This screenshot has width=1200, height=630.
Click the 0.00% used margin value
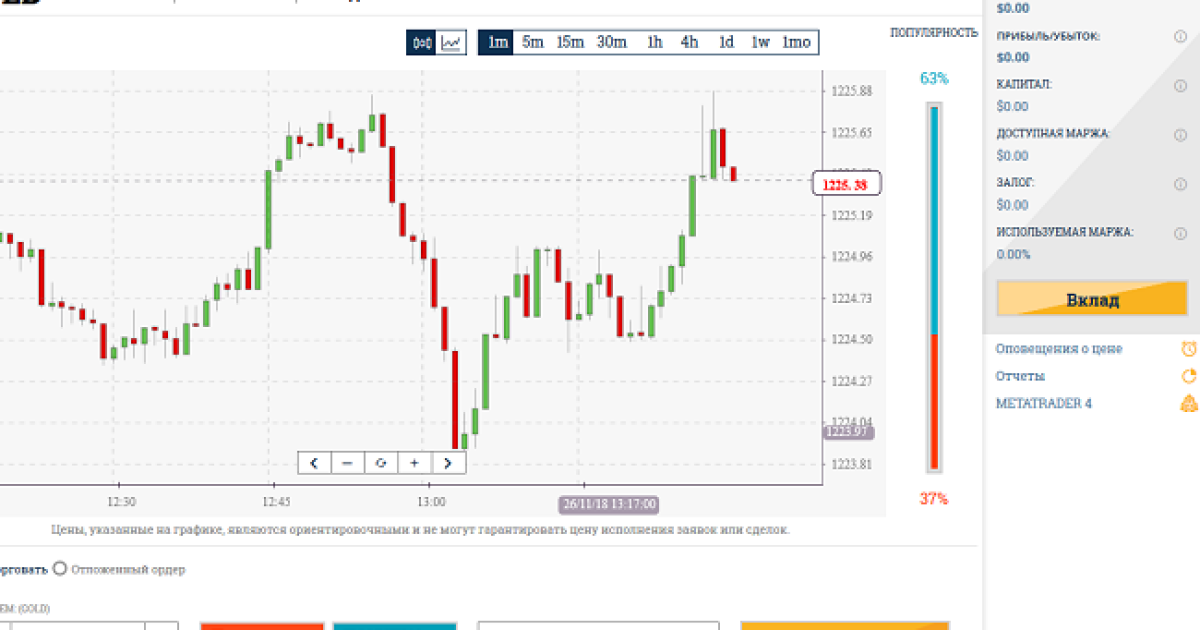(1013, 254)
